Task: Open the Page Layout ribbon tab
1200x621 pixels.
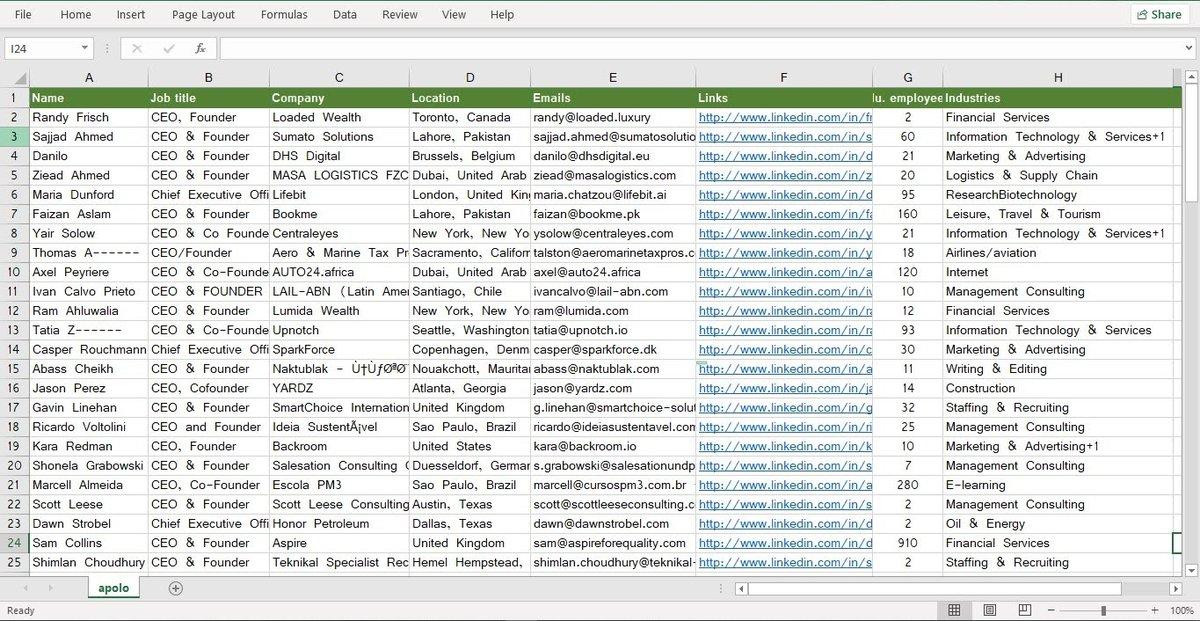Action: 203,14
